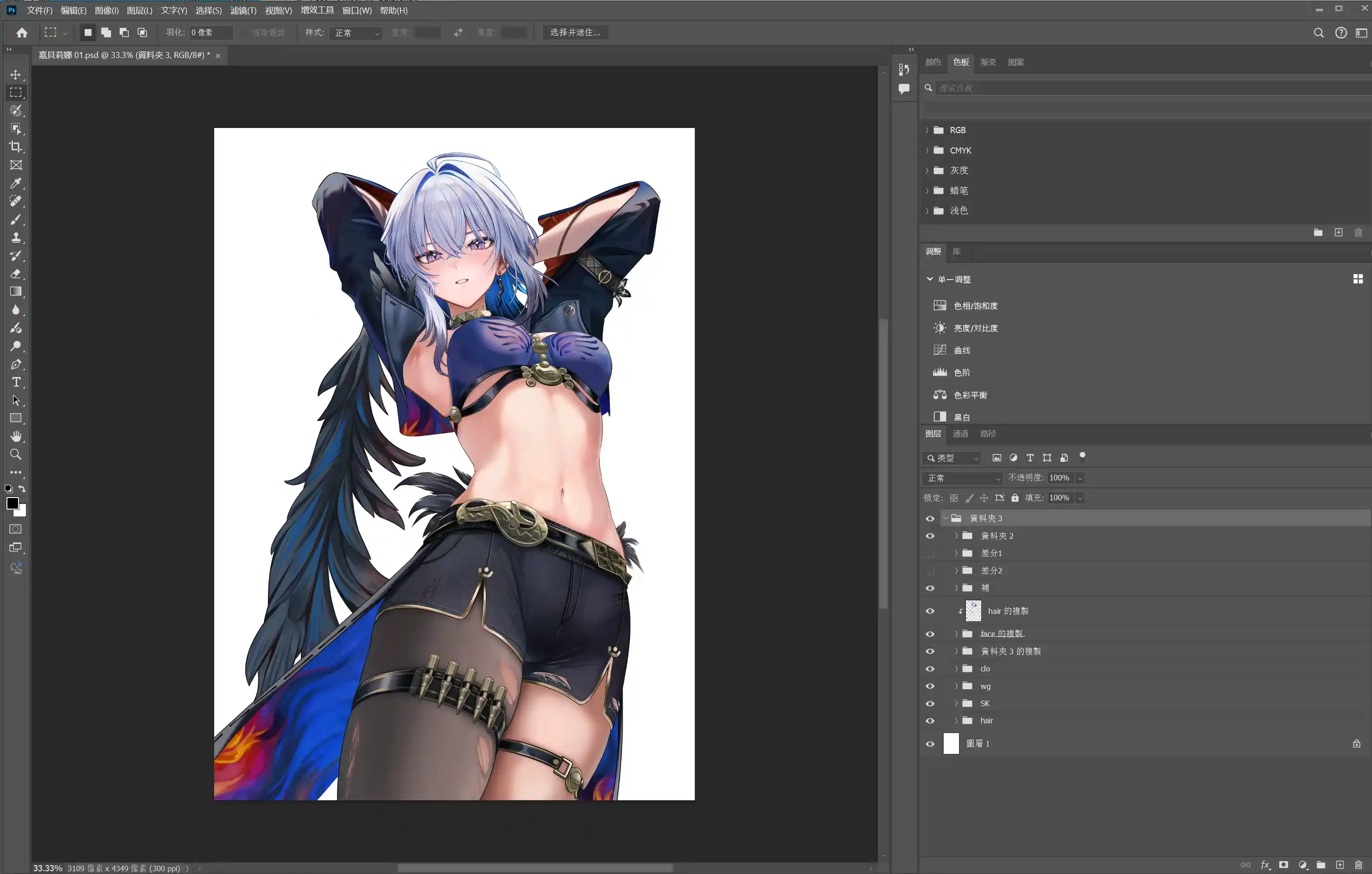The height and width of the screenshot is (874, 1372).
Task: Hide the 圖層 1 layer
Action: [x=930, y=744]
